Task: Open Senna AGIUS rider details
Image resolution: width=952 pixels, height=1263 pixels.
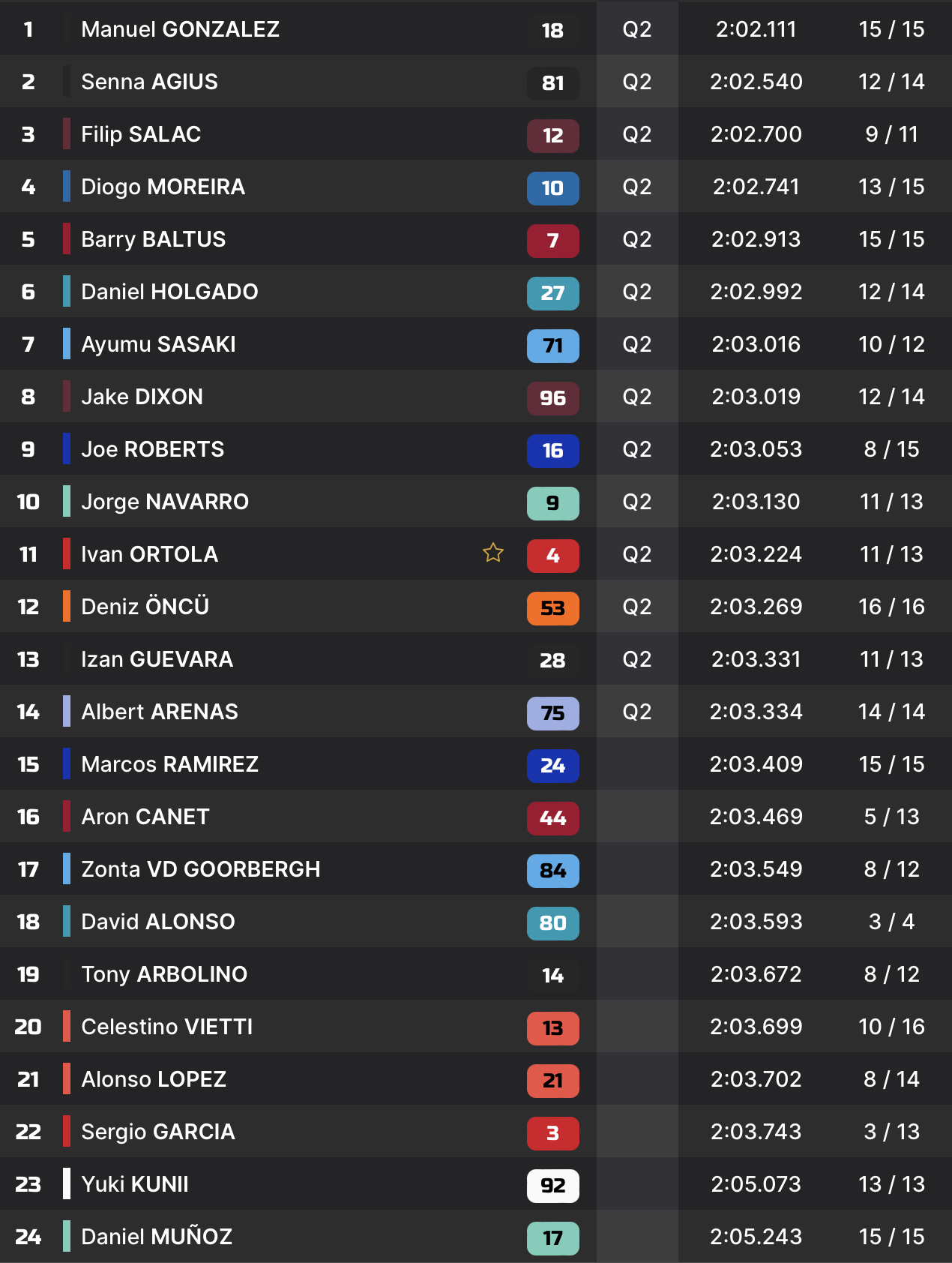Action: pyautogui.click(x=149, y=82)
